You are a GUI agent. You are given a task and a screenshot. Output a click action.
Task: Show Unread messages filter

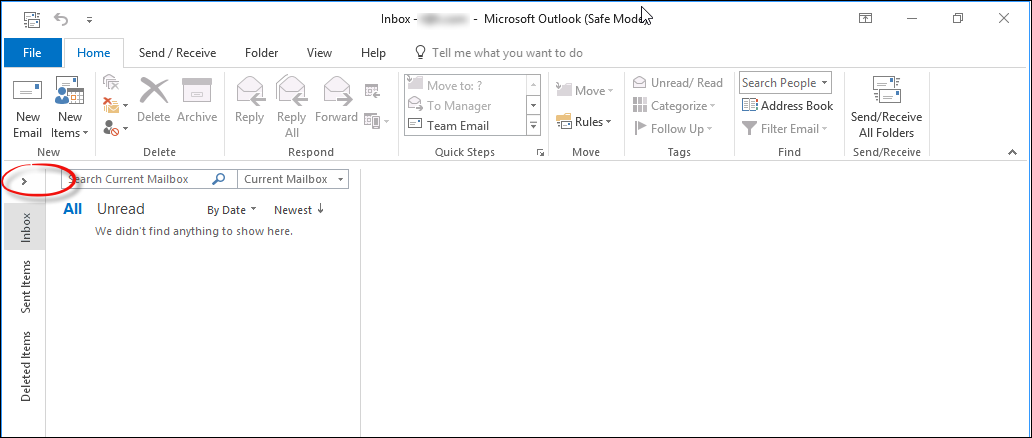pyautogui.click(x=120, y=209)
